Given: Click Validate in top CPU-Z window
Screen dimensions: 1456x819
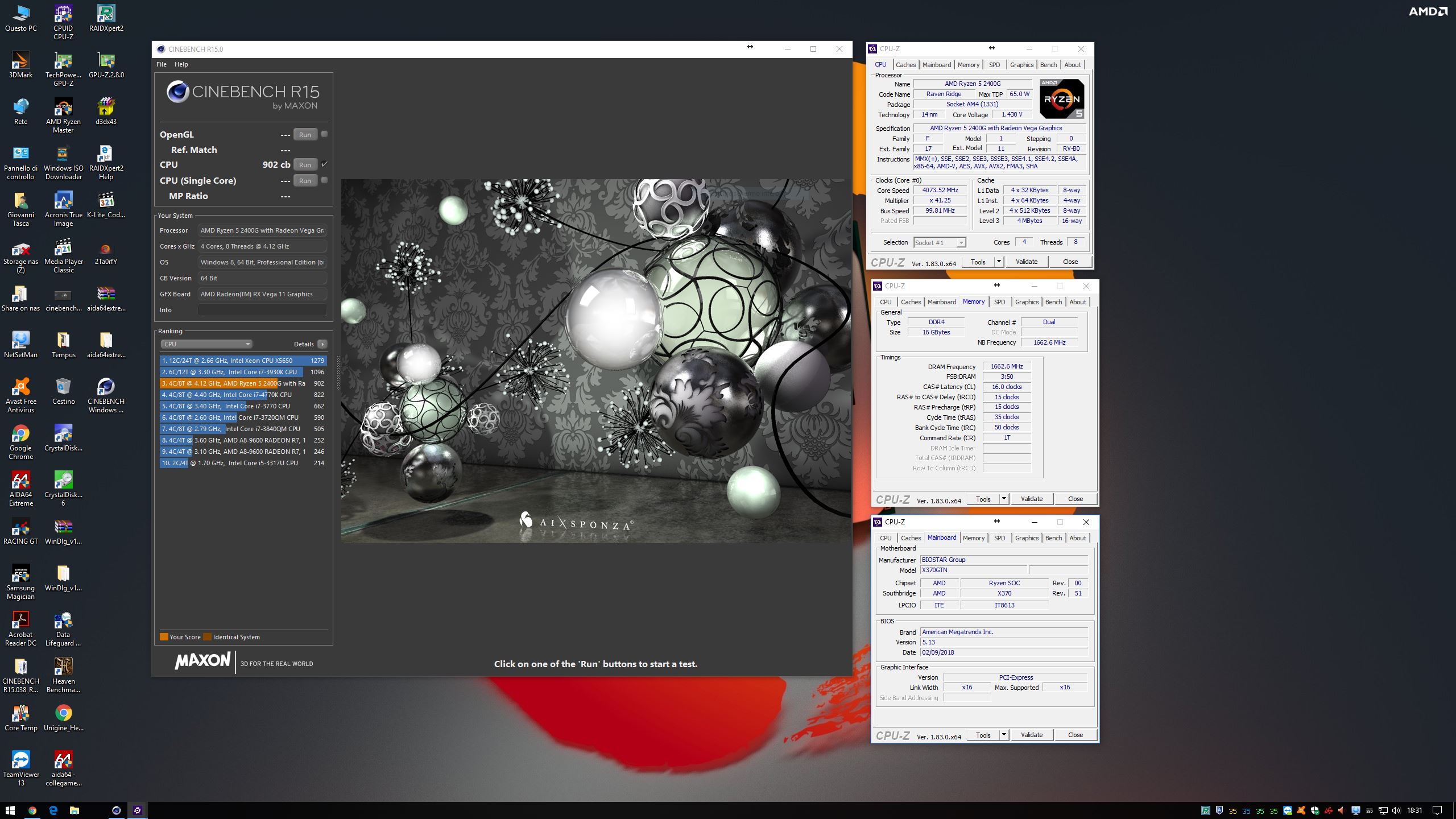Looking at the screenshot, I should (x=1027, y=262).
